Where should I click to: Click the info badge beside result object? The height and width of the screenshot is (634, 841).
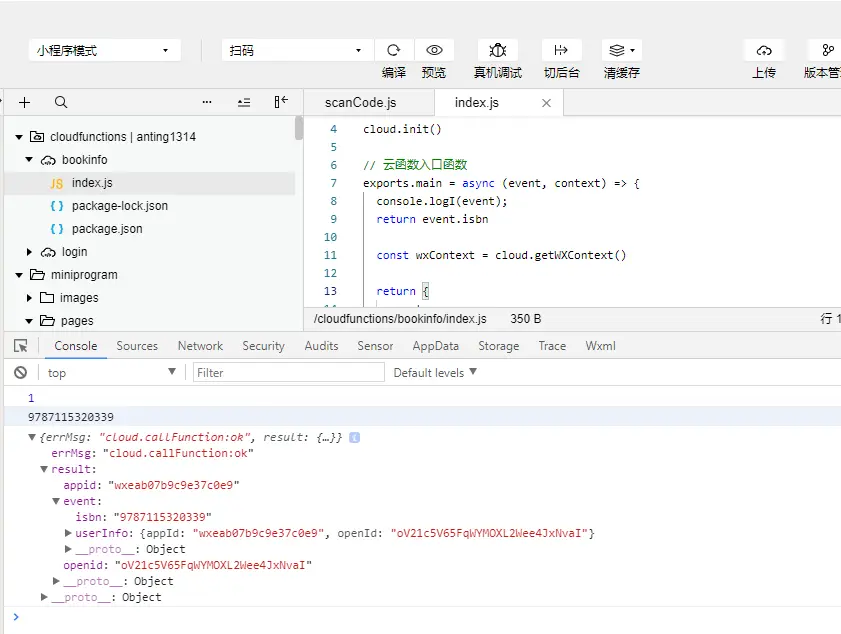point(355,438)
